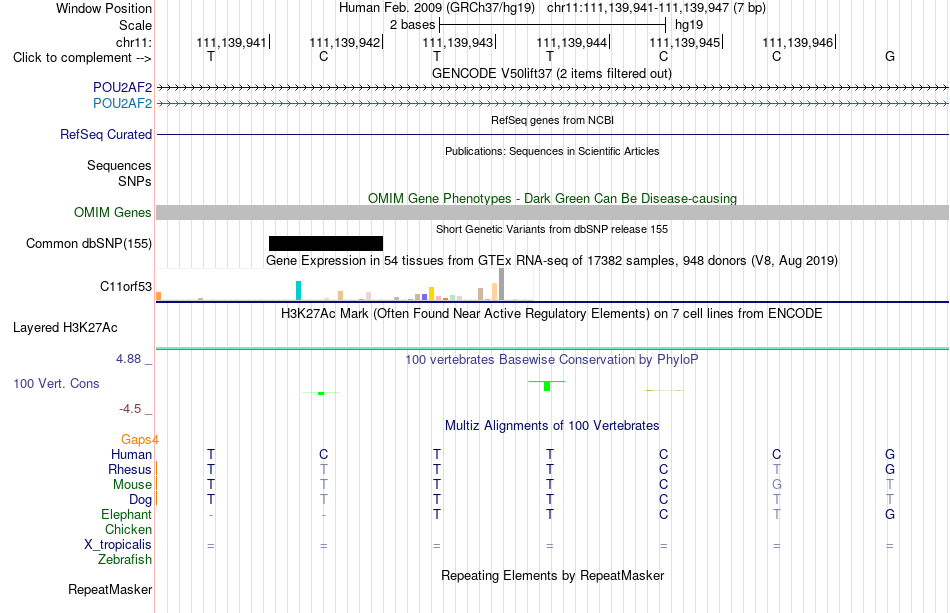Select the Chicken species label
This screenshot has width=950, height=613.
coord(128,529)
